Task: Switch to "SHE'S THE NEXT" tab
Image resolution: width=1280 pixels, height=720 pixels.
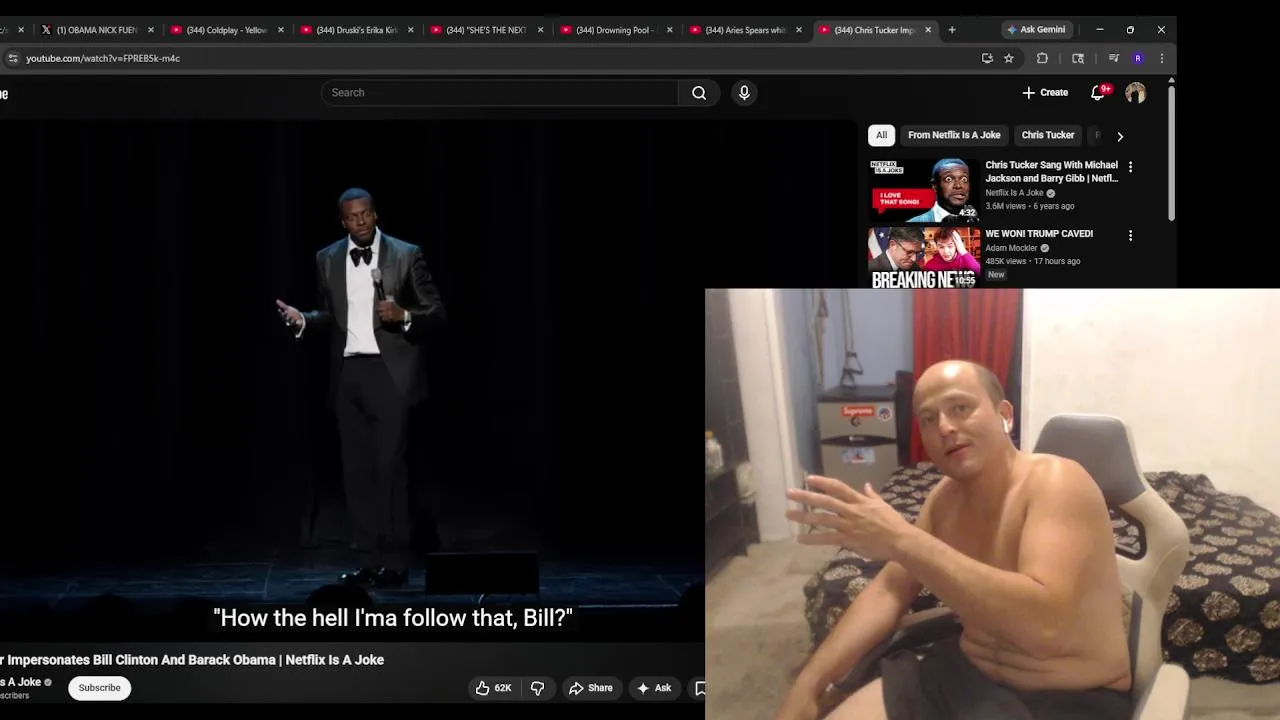Action: coord(486,30)
